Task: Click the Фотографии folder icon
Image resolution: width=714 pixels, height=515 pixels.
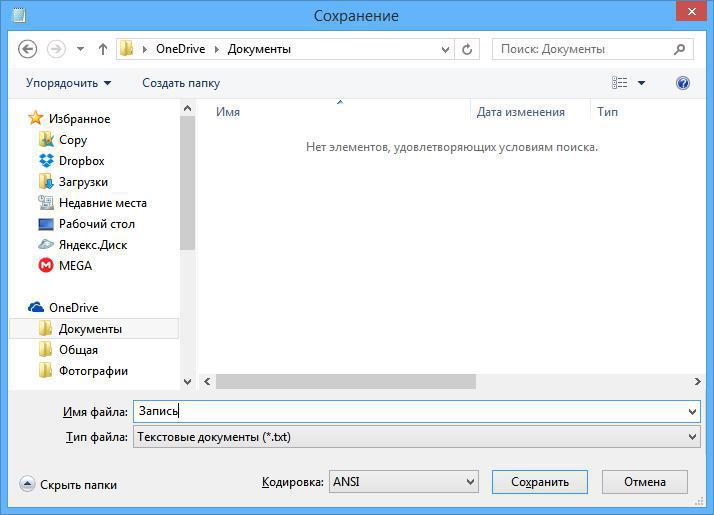Action: pos(46,370)
